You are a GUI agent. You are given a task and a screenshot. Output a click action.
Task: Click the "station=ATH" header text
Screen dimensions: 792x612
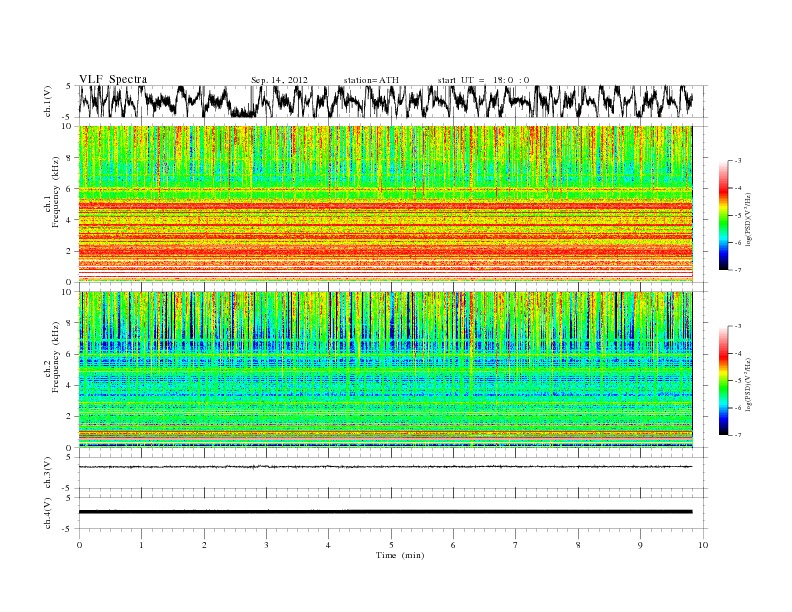click(371, 80)
